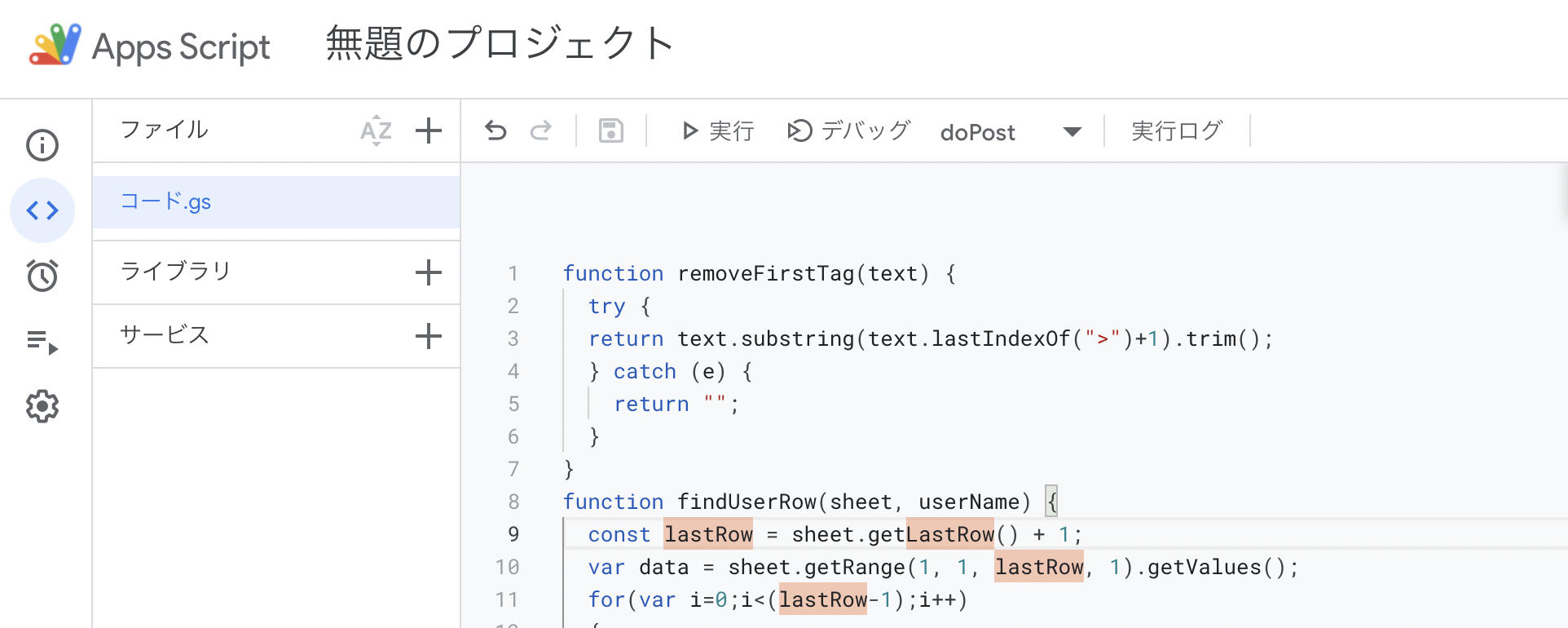Click the サービス section header
The image size is (1568, 628).
(x=165, y=334)
